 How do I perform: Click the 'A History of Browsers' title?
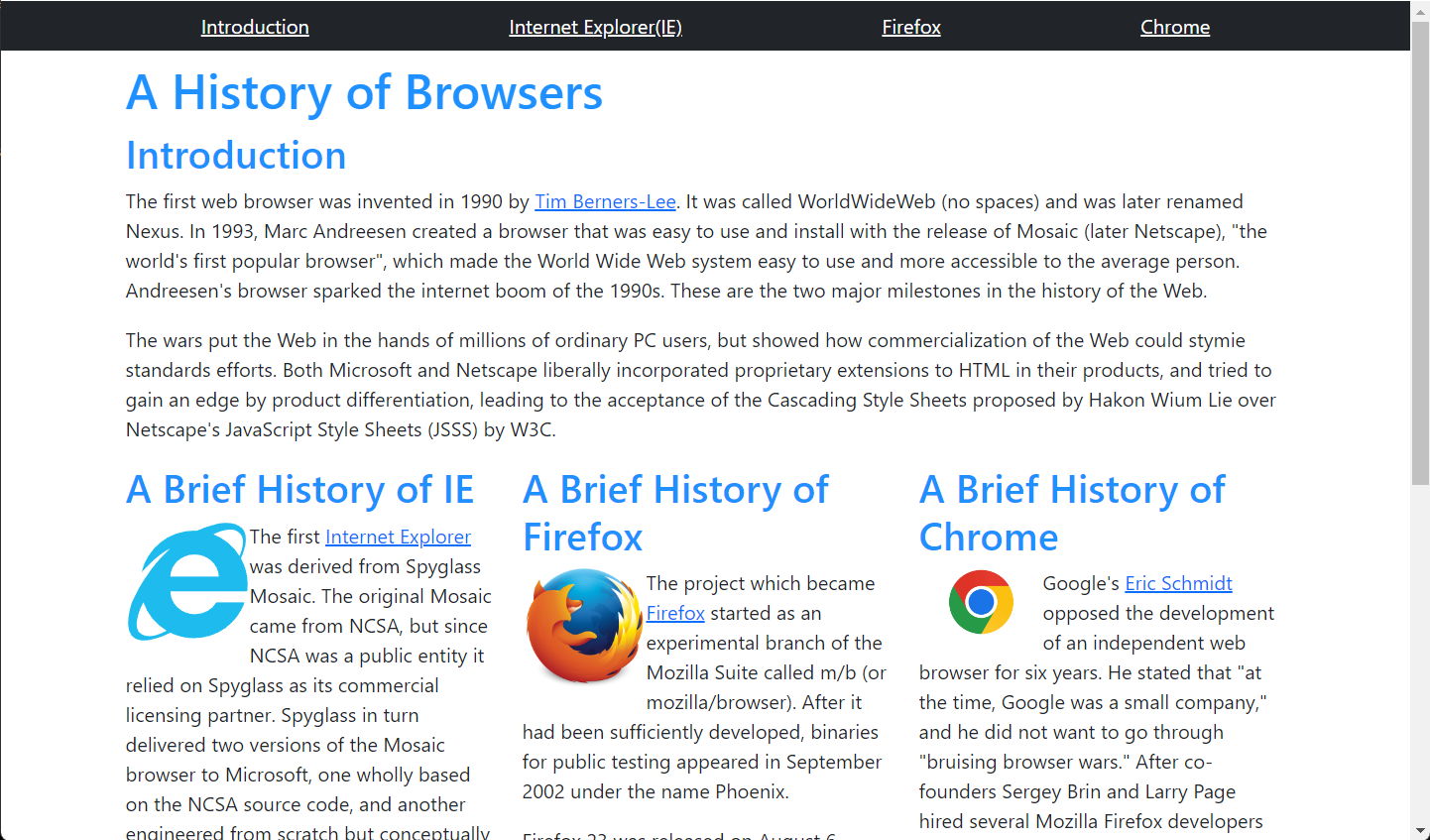[364, 93]
